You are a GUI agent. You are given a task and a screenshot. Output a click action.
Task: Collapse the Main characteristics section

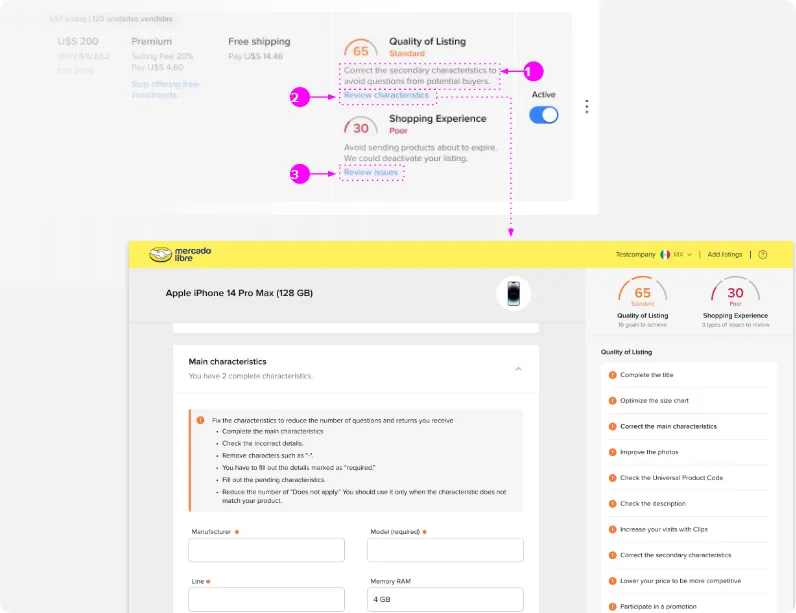(518, 369)
